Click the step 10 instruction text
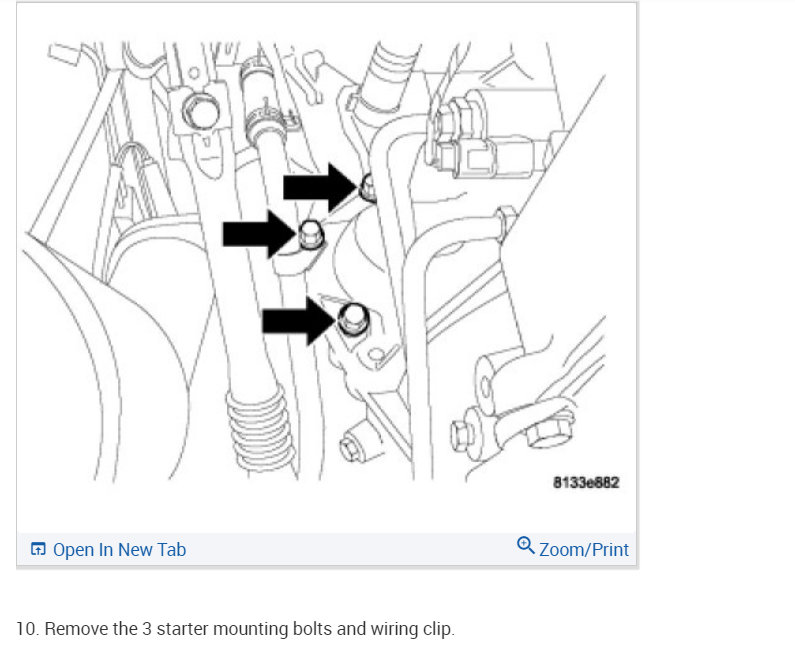This screenshot has height=666, width=795. tap(235, 628)
